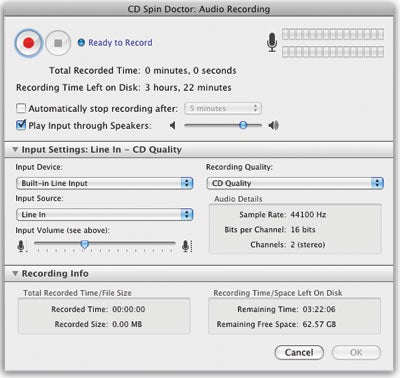The width and height of the screenshot is (400, 378).
Task: Open the Input Device dropdown
Action: click(105, 183)
